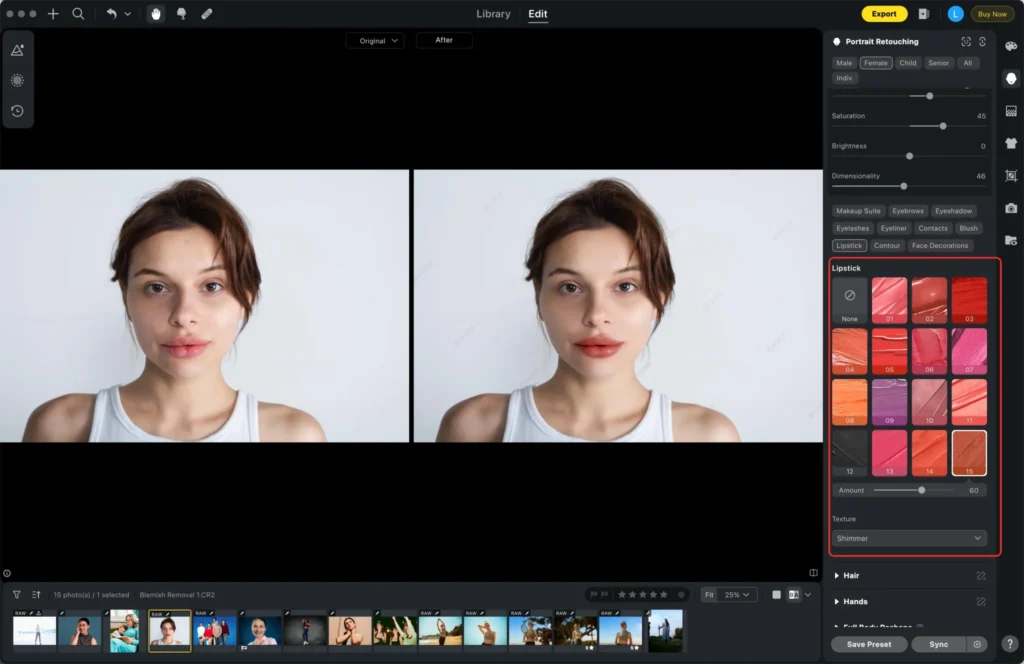Open the History panel clock icon

tap(17, 111)
